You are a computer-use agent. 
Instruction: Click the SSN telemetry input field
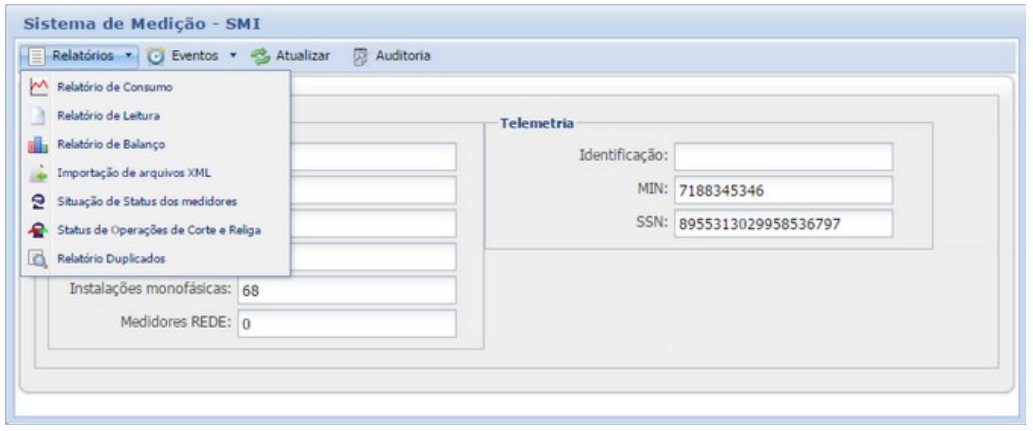click(782, 224)
